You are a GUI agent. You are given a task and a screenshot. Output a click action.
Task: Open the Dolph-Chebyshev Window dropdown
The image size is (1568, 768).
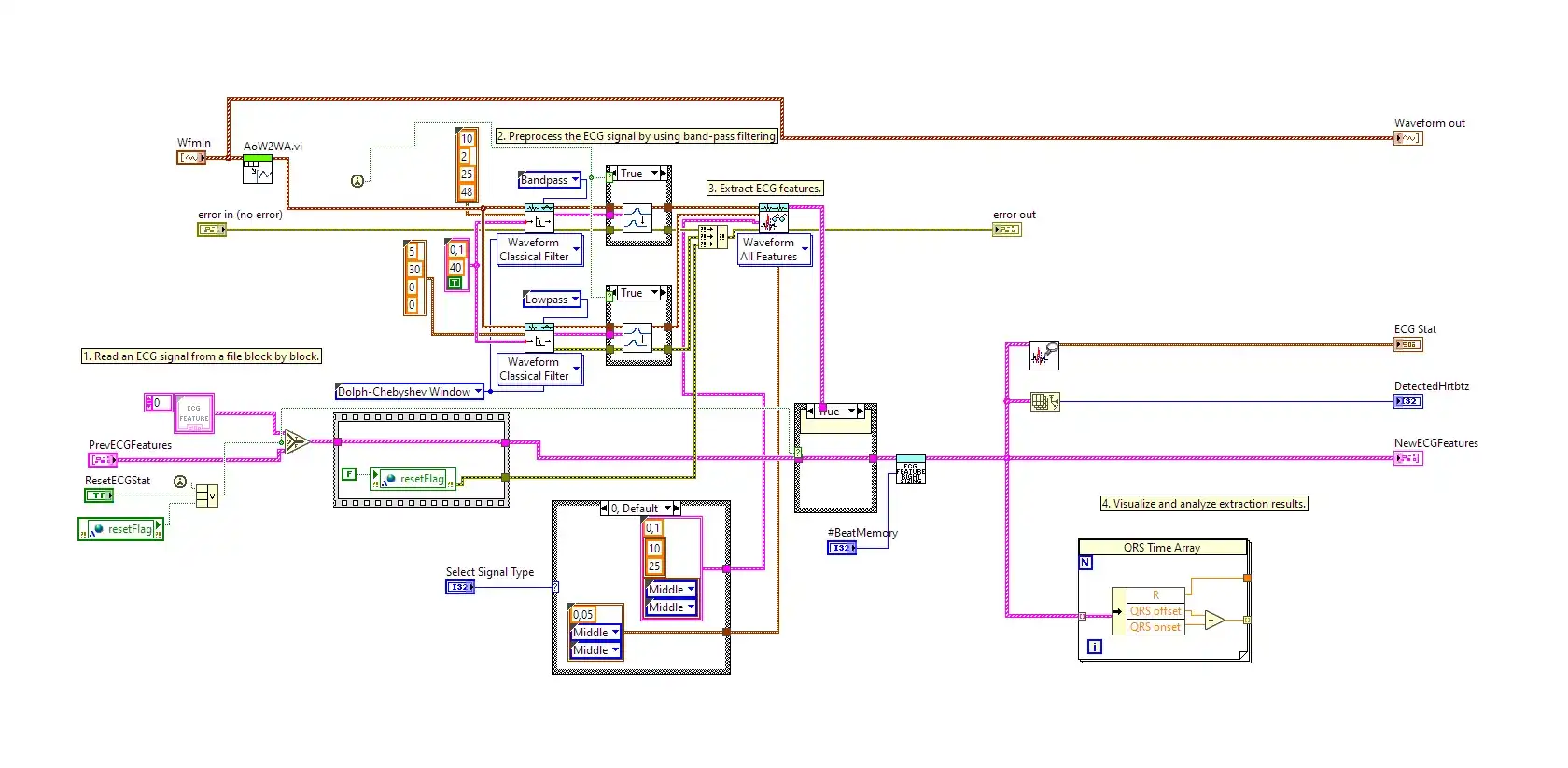pyautogui.click(x=410, y=392)
